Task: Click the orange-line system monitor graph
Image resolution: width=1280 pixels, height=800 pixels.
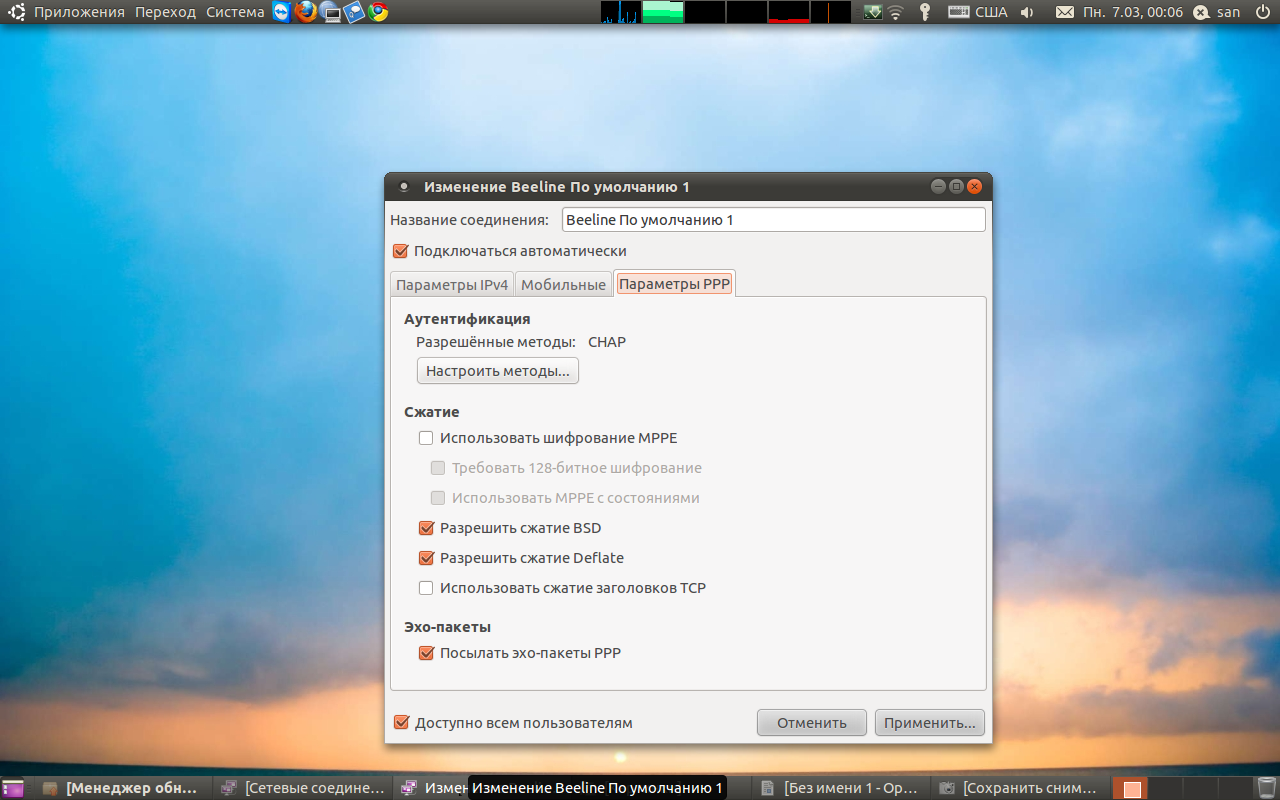Action: (x=830, y=12)
